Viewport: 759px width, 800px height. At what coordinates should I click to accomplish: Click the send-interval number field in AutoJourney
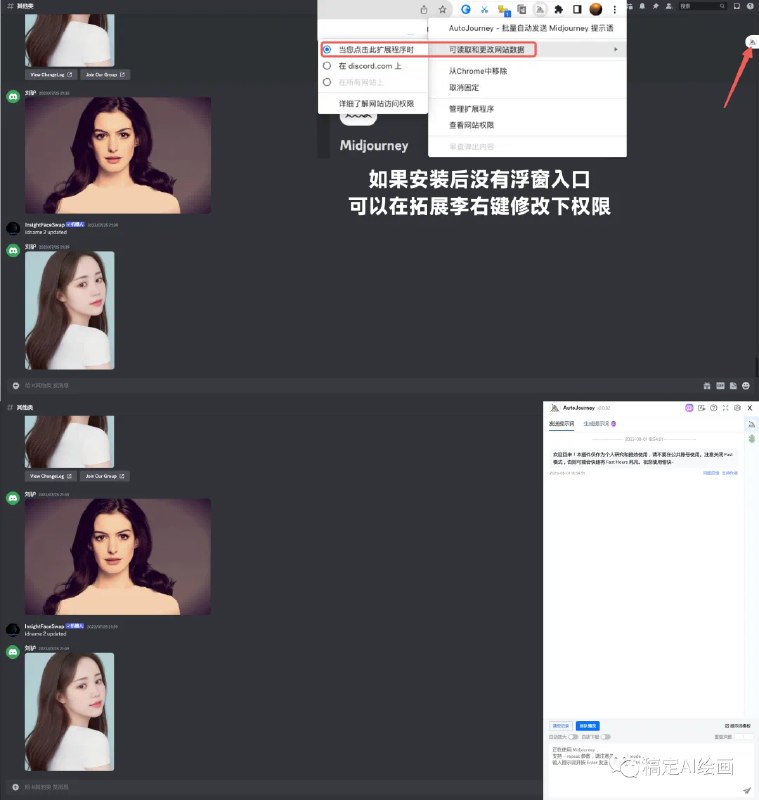pos(743,737)
